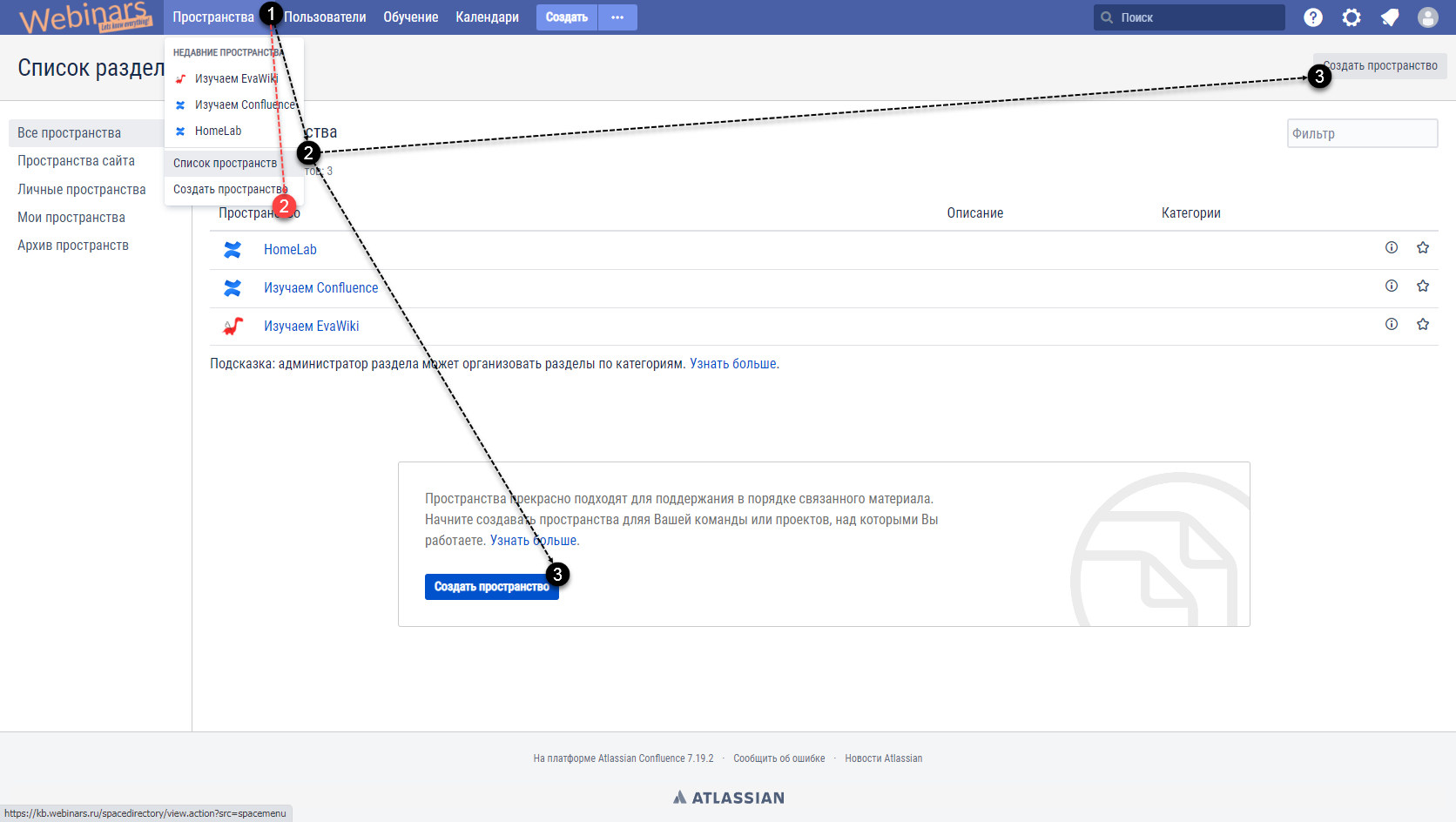This screenshot has width=1456, height=822.
Task: Show info for HomeLab space
Action: 1392,248
